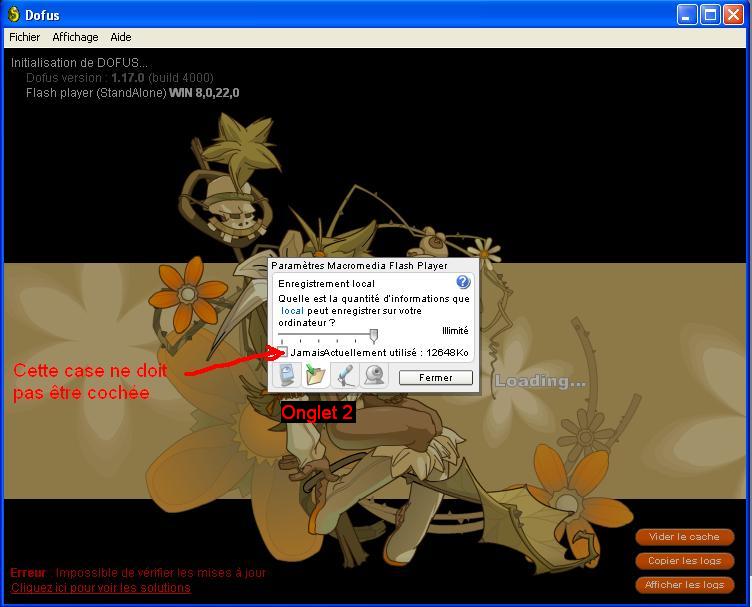
Task: Click 'Cliquez ici pour voir les solutions' link
Action: (x=101, y=588)
